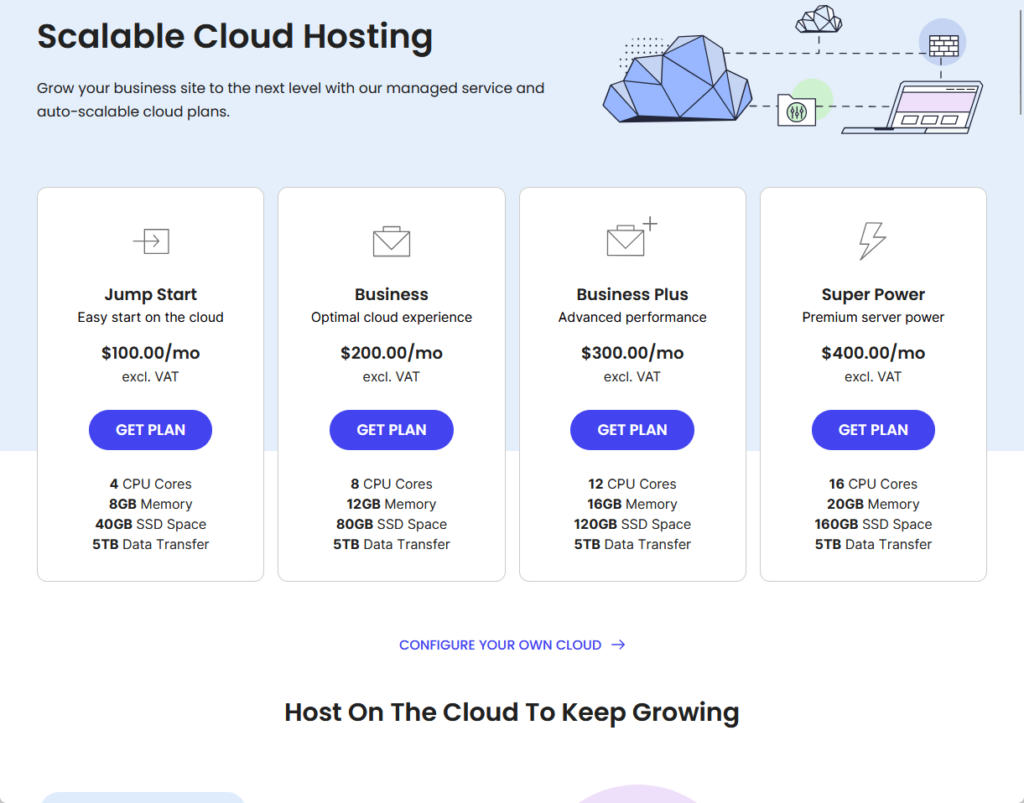Image resolution: width=1024 pixels, height=803 pixels.
Task: Click the laptop illustration in header
Action: point(912,108)
